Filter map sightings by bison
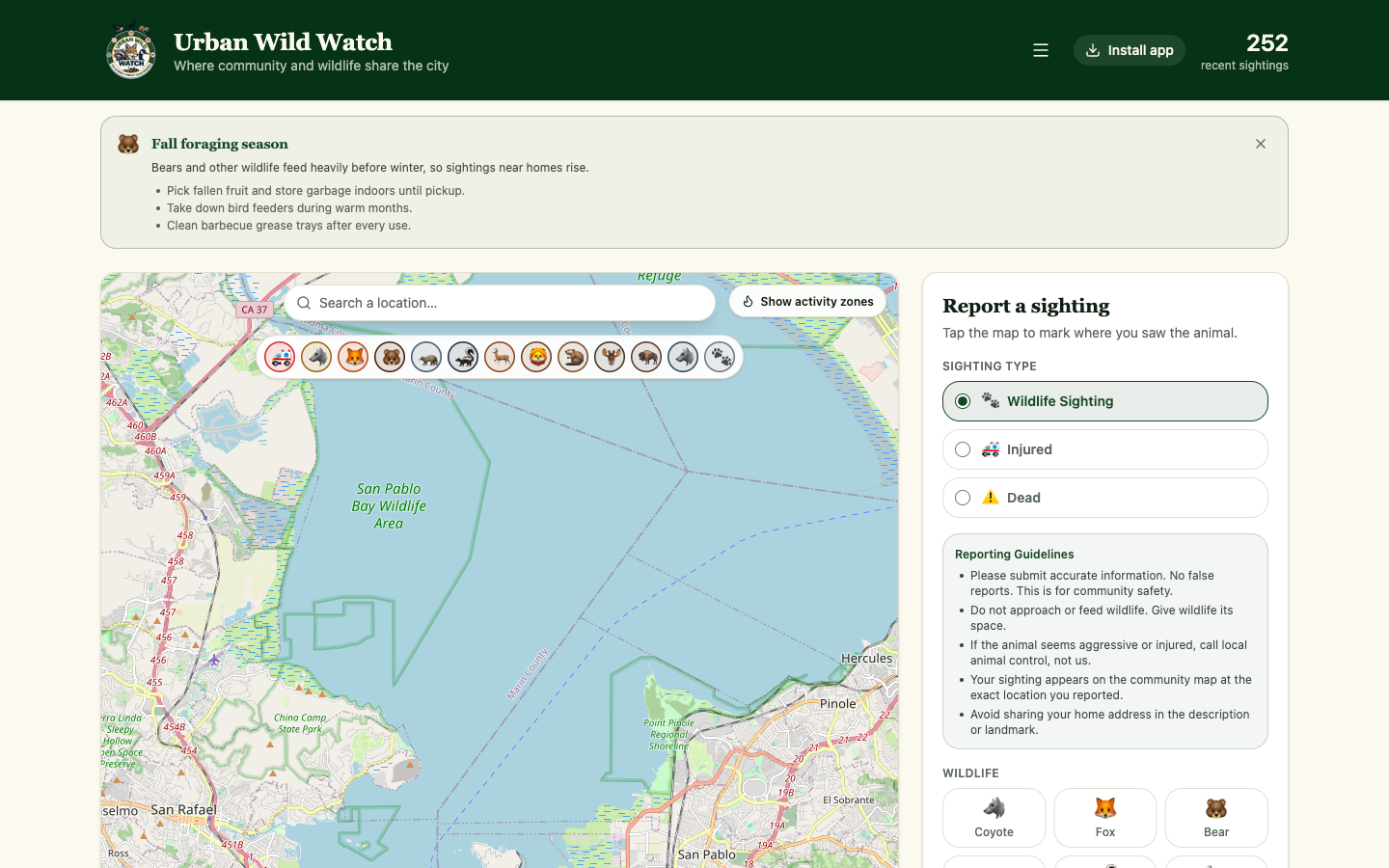Screen dimensions: 1389x868 [646, 357]
